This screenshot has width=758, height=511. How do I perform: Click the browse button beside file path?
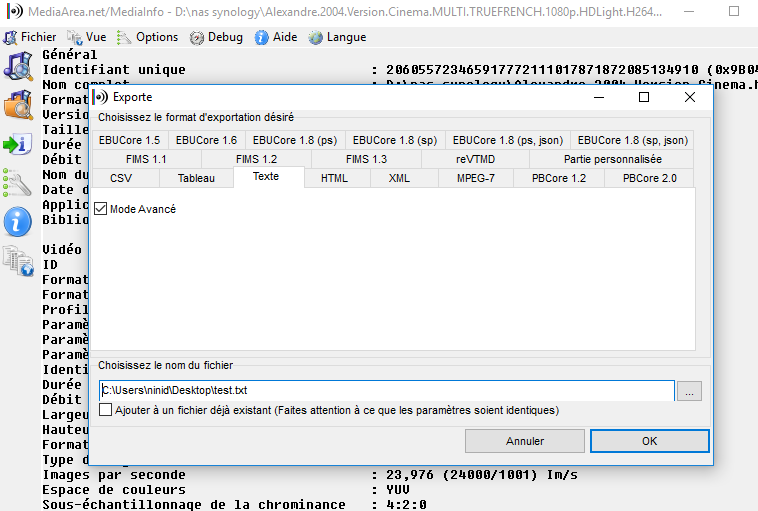click(x=689, y=391)
